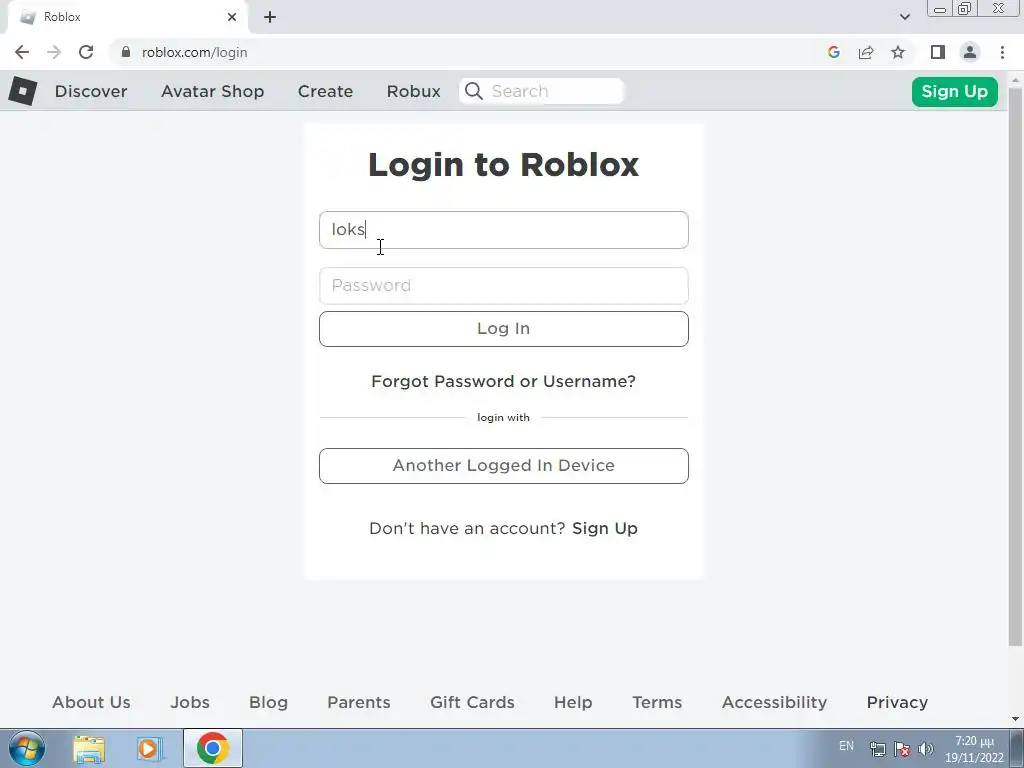Viewport: 1024px width, 768px height.
Task: Click the Password input field
Action: 504,286
